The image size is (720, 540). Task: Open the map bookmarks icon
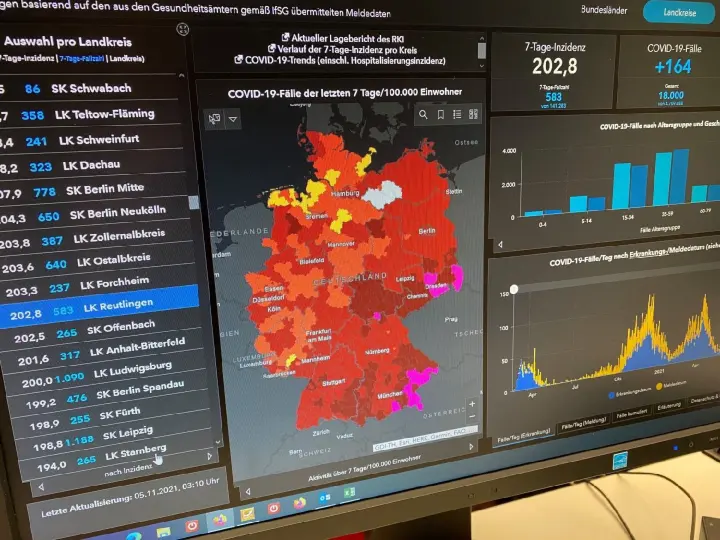[x=441, y=115]
